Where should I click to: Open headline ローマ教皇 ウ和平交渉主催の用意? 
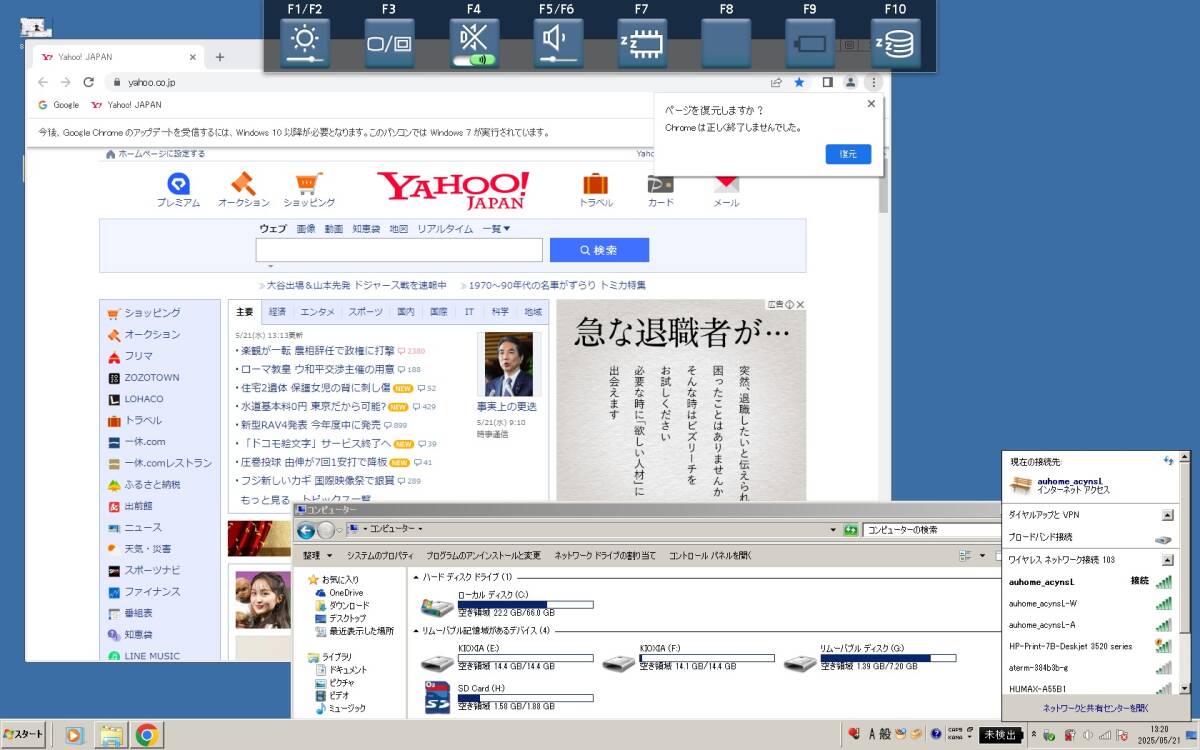317,370
